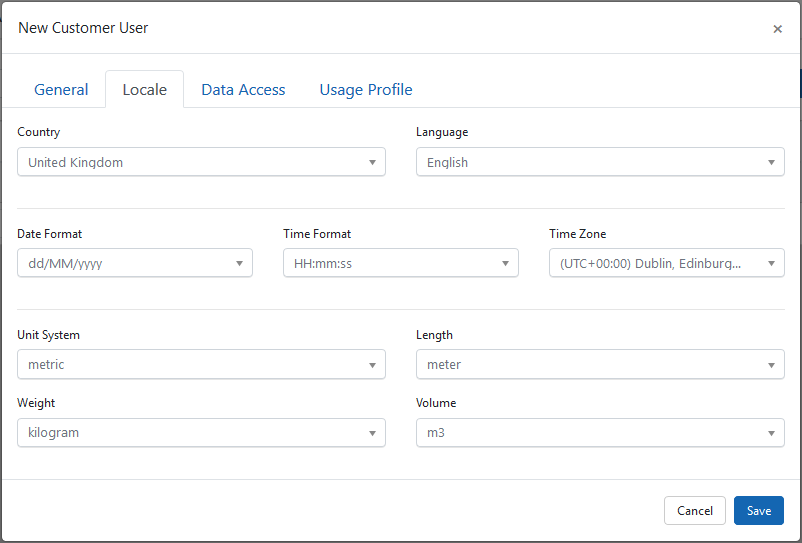
Task: Expand the Weight kilogram dropdown
Action: pyautogui.click(x=201, y=433)
